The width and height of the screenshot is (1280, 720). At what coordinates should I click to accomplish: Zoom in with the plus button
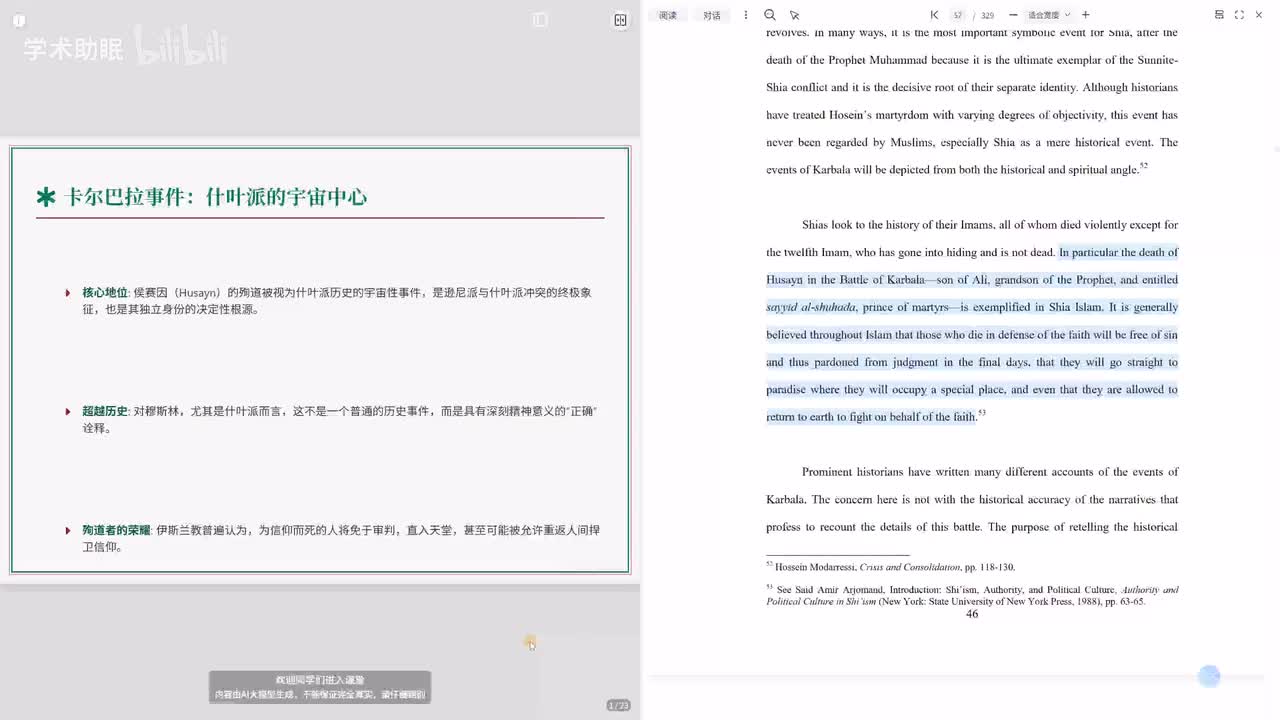pyautogui.click(x=1086, y=15)
